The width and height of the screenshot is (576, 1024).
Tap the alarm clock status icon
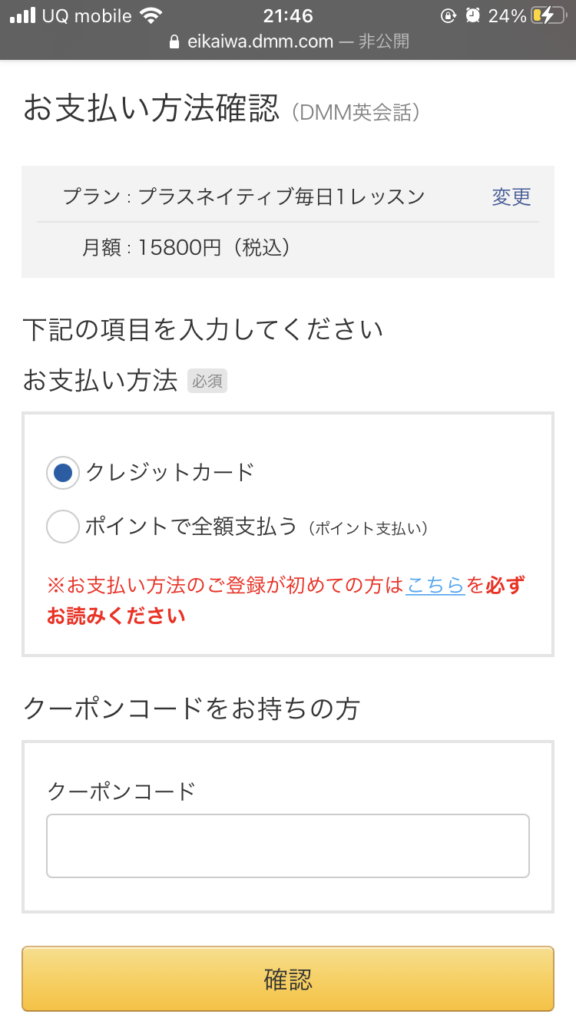(x=473, y=16)
